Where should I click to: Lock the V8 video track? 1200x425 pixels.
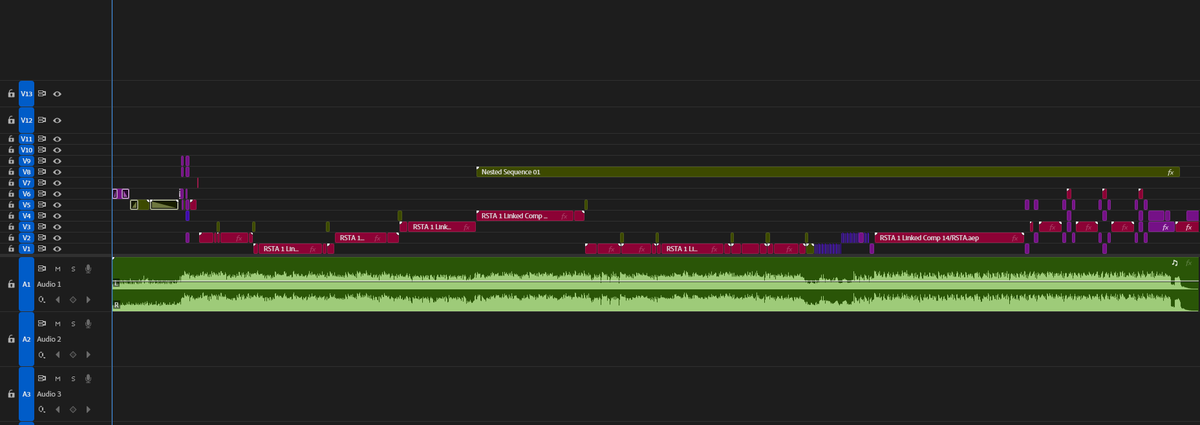[x=11, y=172]
